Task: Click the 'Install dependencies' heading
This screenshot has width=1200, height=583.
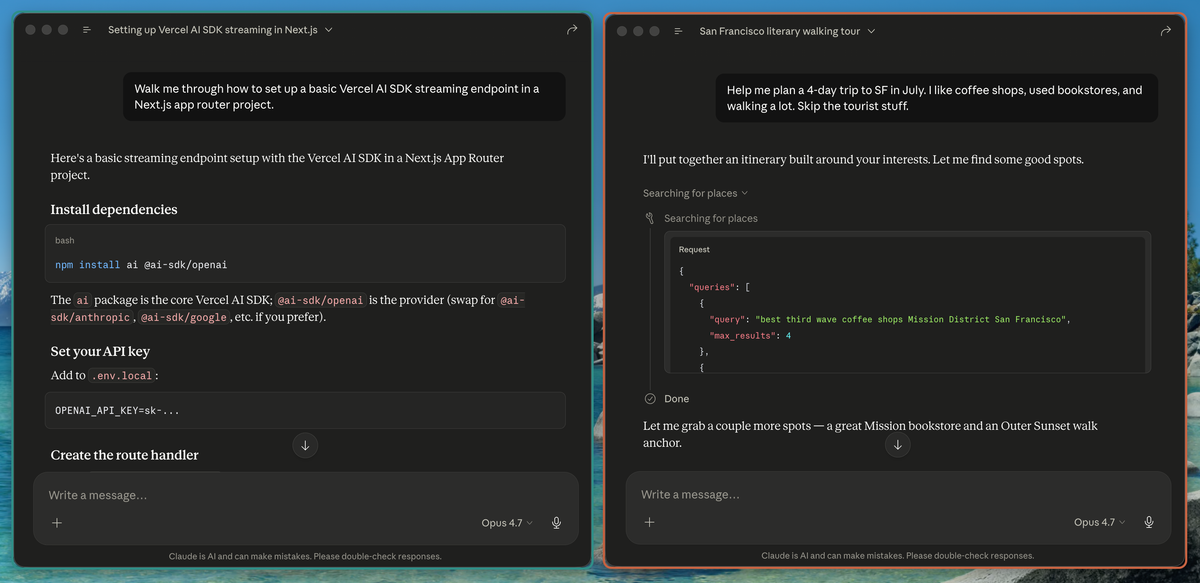Action: point(114,210)
